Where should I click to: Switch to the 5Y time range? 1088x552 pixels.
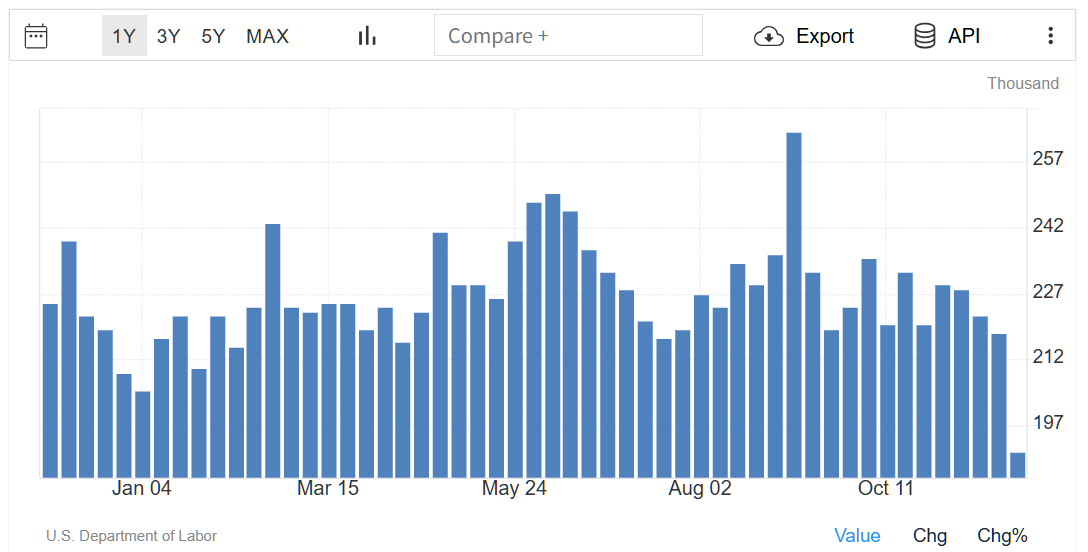point(213,36)
